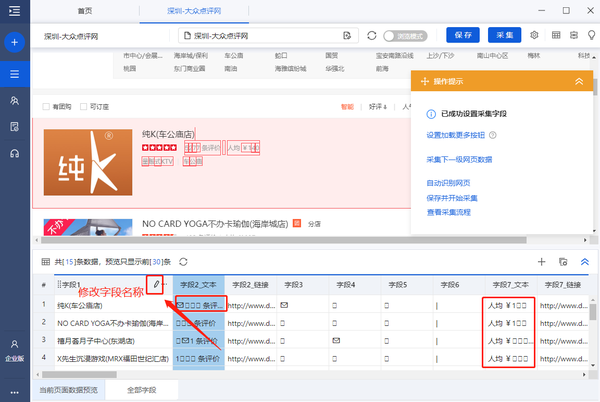The image size is (600, 402).
Task: Click the 采集下一级网页数据 link
Action: coord(459,159)
